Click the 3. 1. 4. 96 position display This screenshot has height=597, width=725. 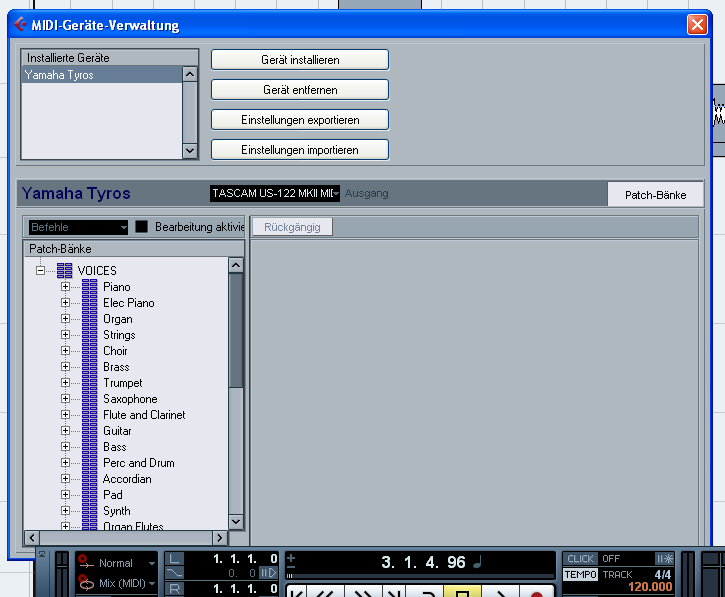point(423,562)
